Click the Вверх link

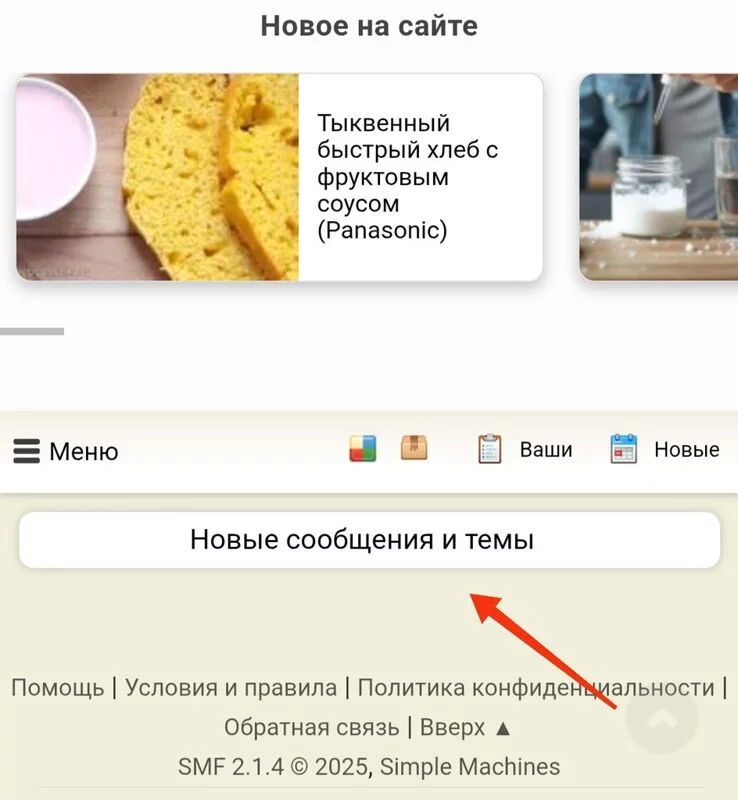pos(452,728)
